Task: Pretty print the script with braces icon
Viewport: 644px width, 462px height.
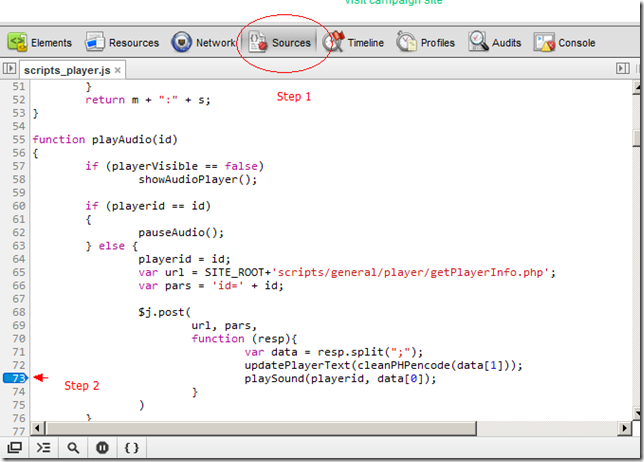Action: point(131,447)
